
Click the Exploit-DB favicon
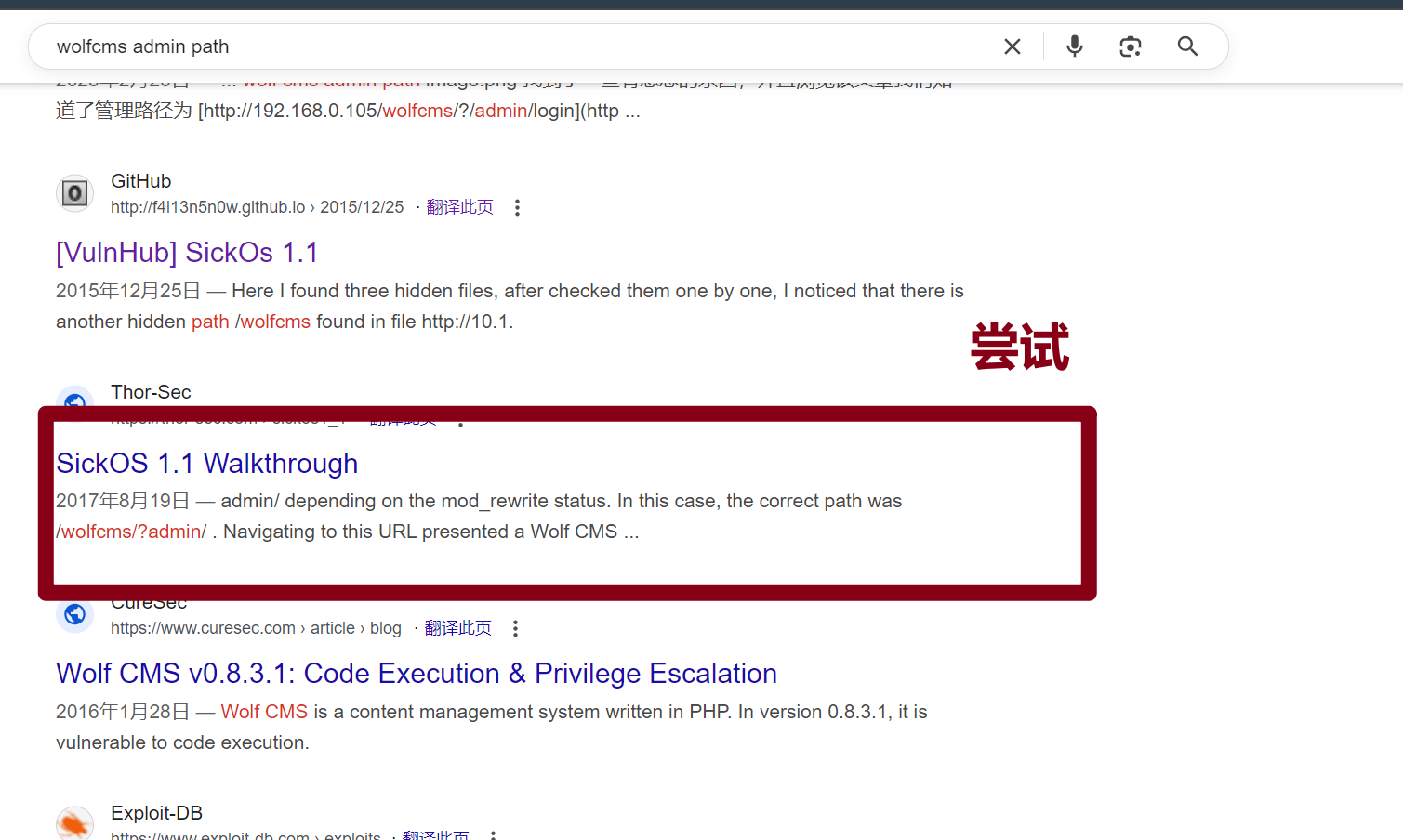pyautogui.click(x=74, y=824)
